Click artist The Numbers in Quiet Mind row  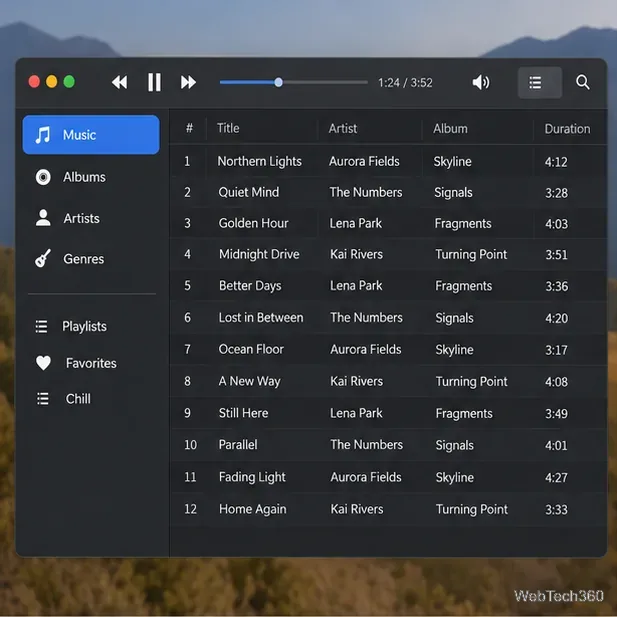pyautogui.click(x=366, y=192)
